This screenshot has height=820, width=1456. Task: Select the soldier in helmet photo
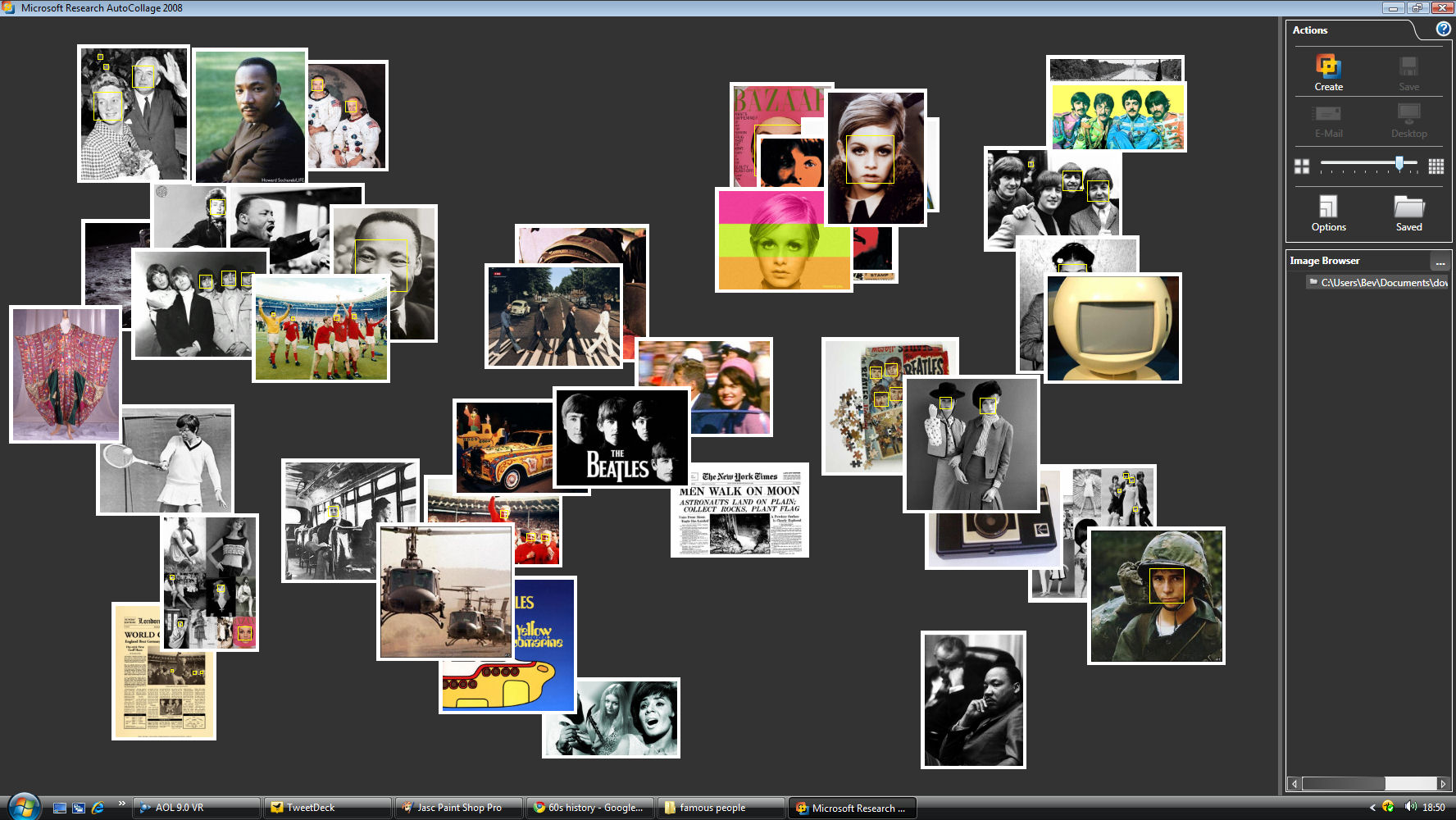click(x=1156, y=596)
